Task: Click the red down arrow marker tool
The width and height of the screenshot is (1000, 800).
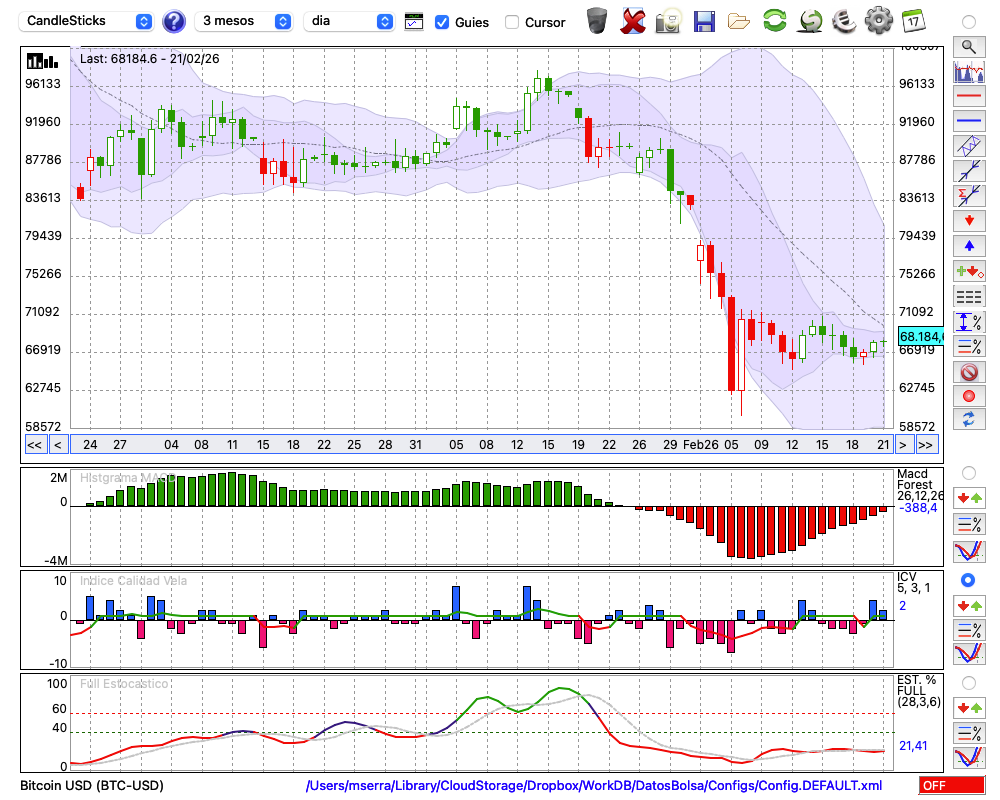Action: (969, 221)
